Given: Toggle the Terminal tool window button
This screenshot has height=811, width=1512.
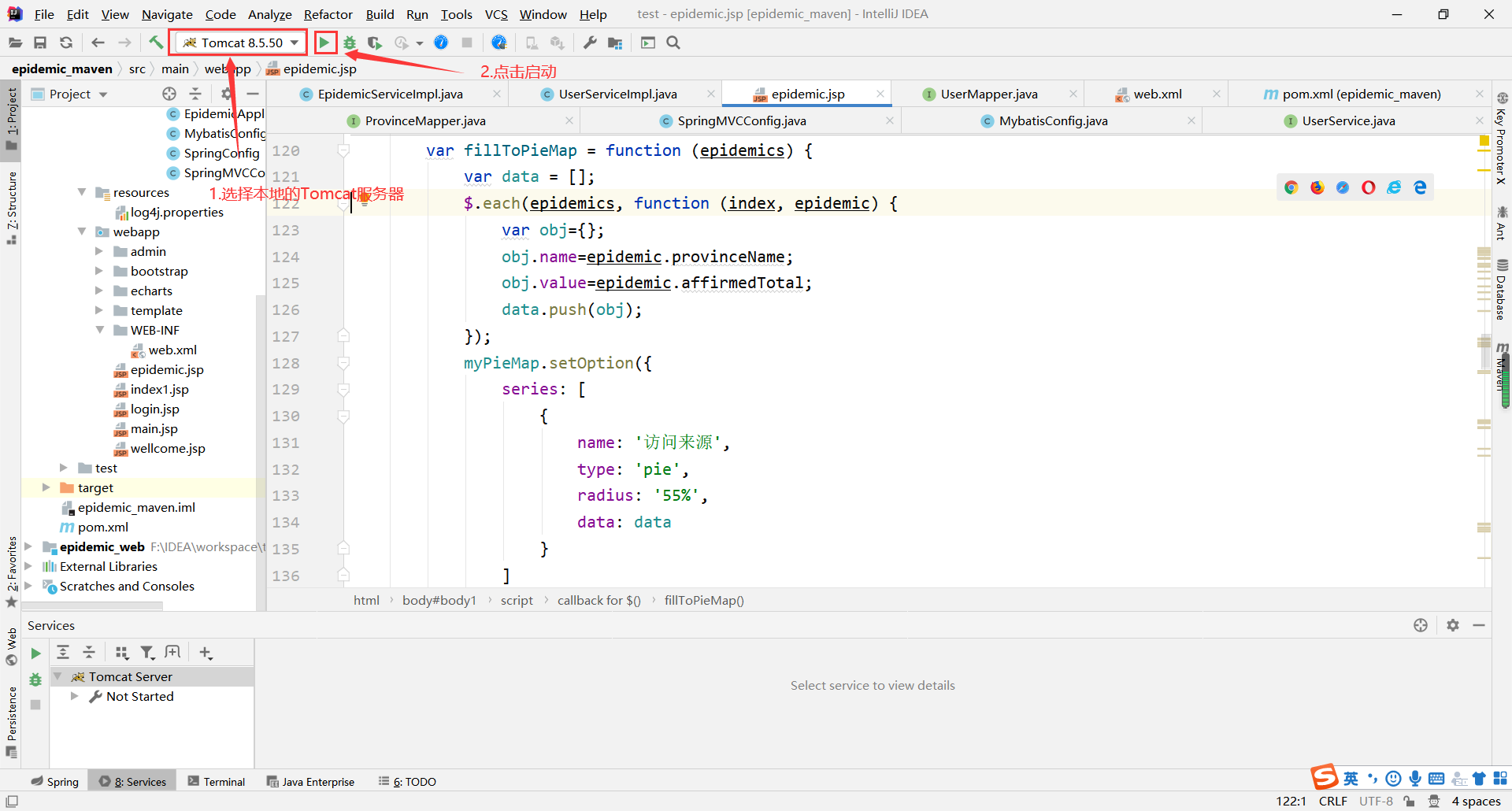Looking at the screenshot, I should pos(217,781).
